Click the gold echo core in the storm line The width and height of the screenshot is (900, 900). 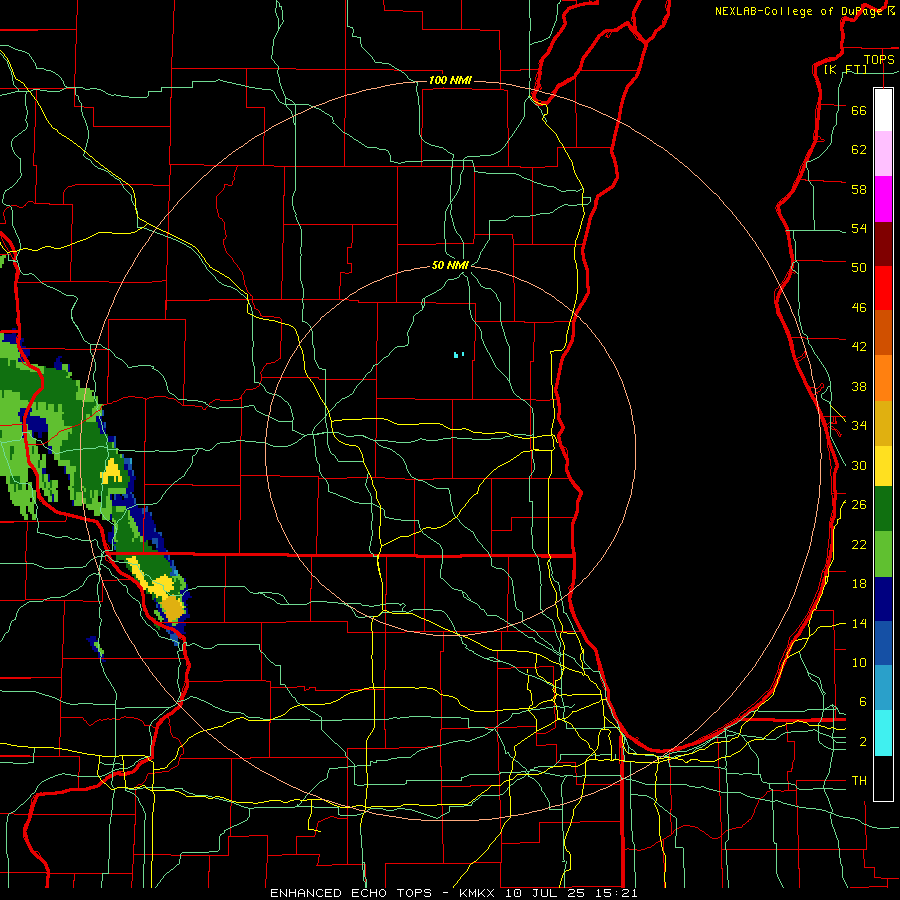pyautogui.click(x=172, y=608)
